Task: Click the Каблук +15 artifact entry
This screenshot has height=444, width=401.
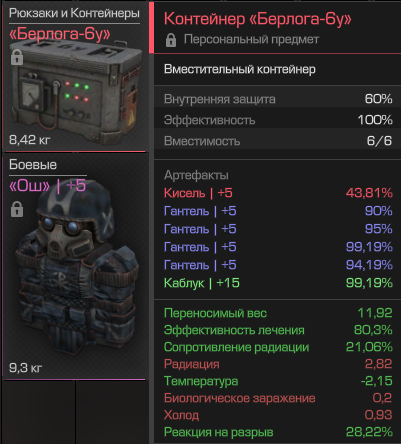Action: (x=278, y=283)
